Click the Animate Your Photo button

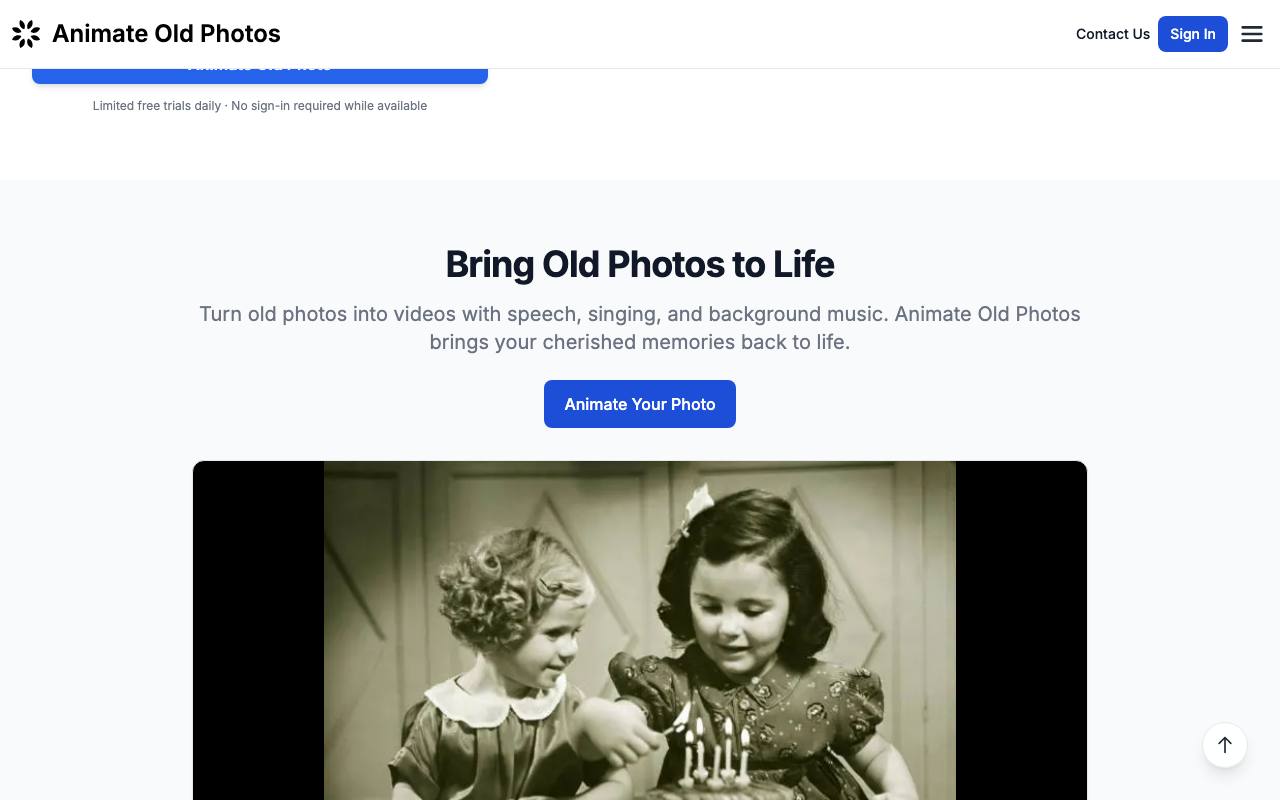click(x=640, y=404)
